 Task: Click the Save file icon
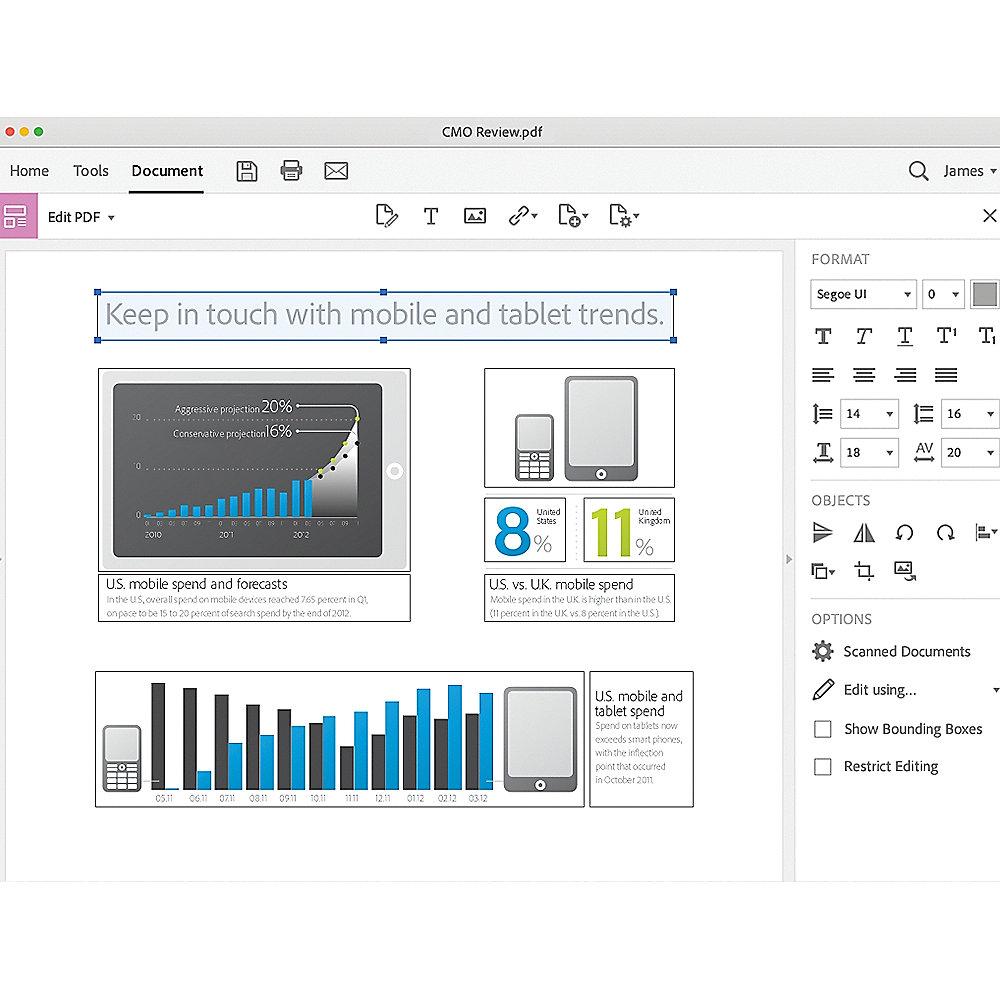tap(247, 171)
